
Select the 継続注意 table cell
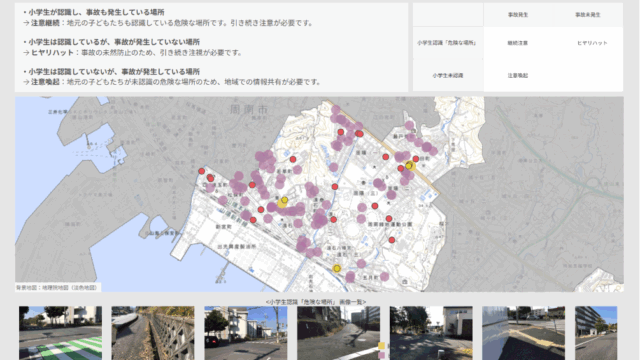click(518, 43)
